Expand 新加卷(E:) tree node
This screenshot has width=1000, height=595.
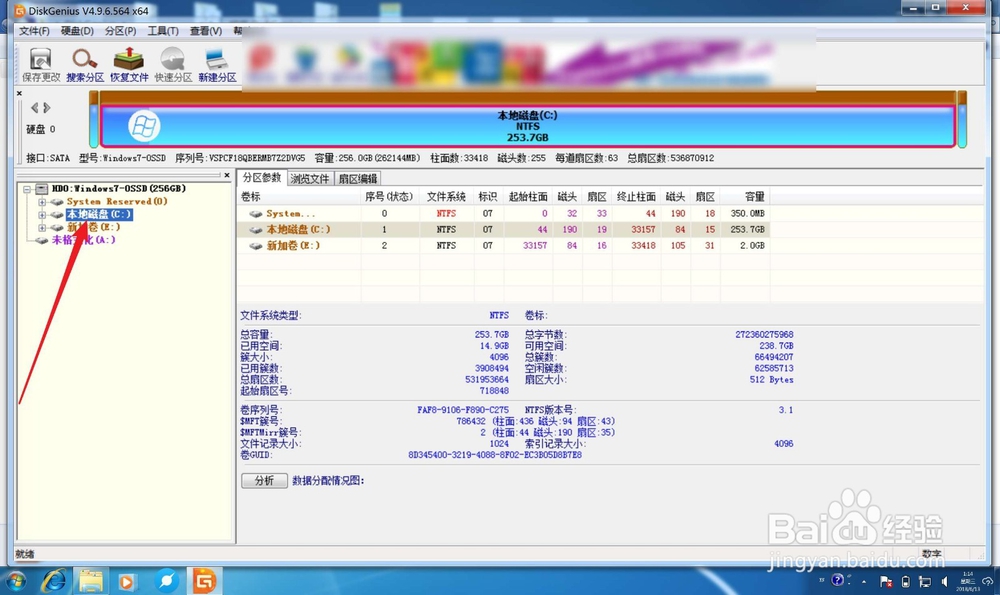pos(41,227)
